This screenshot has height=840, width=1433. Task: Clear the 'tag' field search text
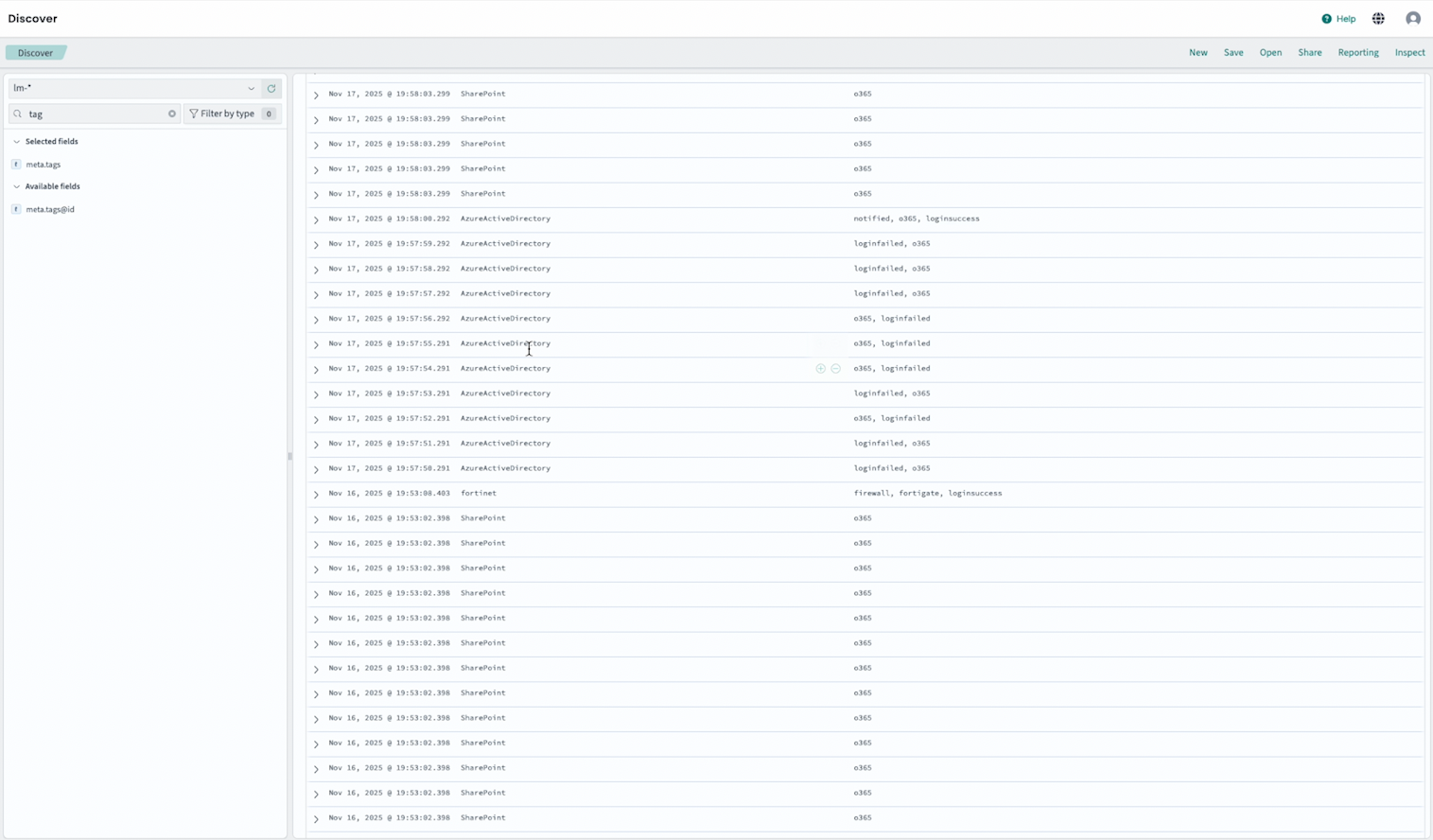(172, 114)
